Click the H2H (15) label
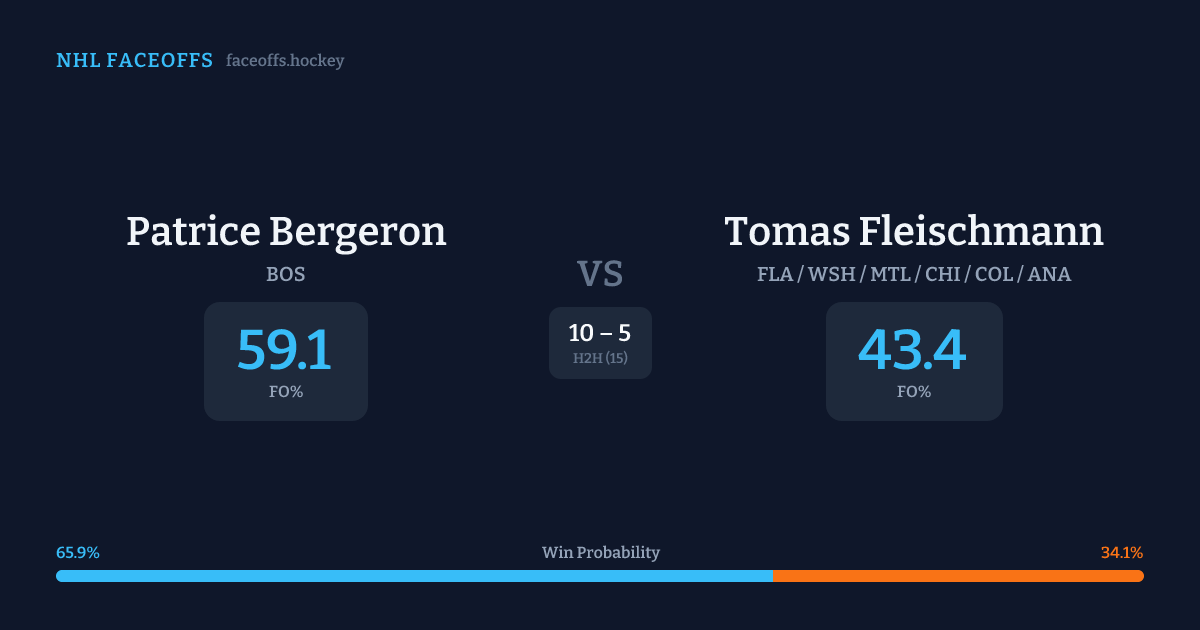 [x=600, y=358]
